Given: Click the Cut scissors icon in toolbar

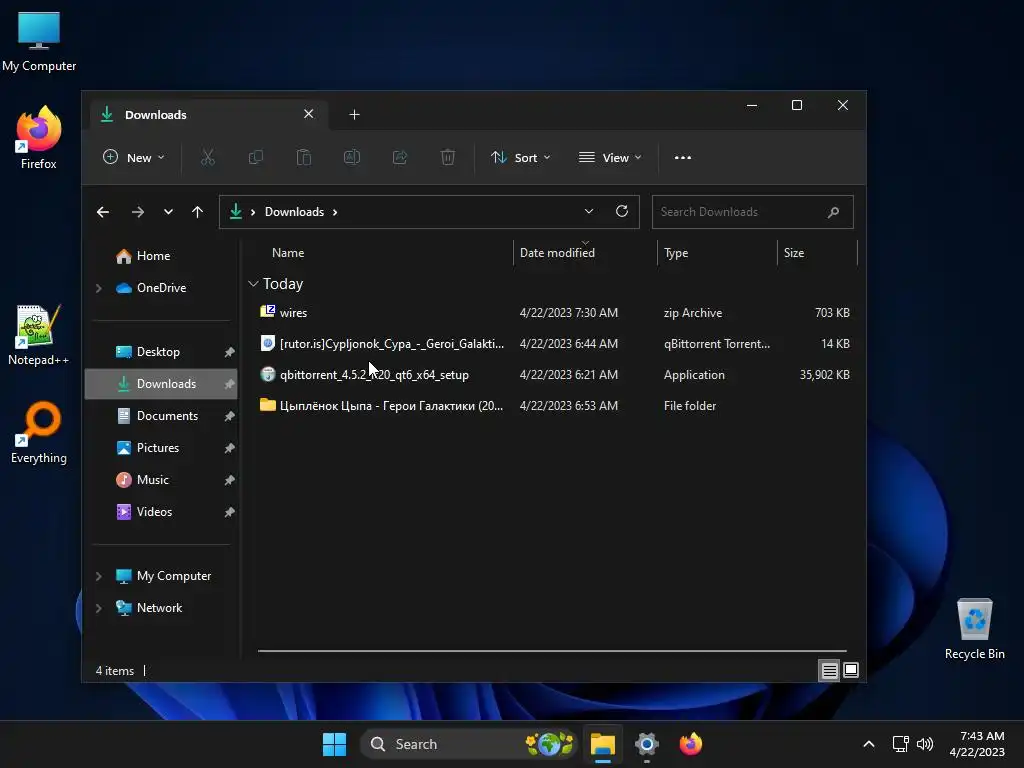Looking at the screenshot, I should (208, 157).
